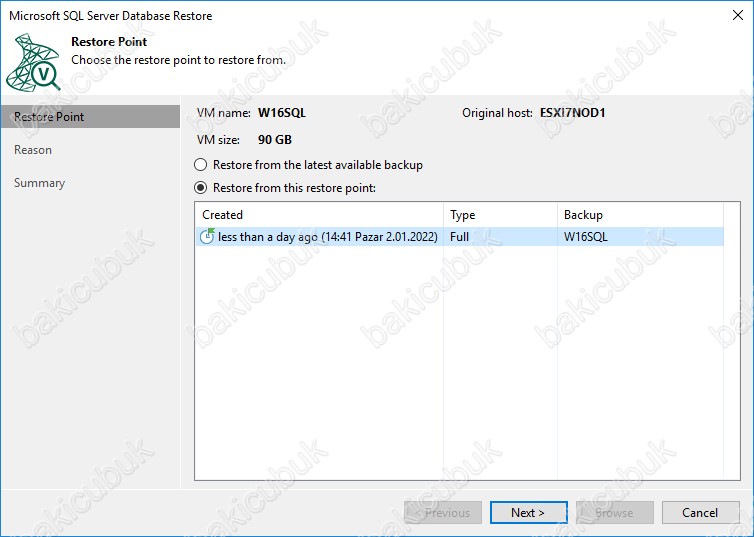
Task: Click the restore point clock icon
Action: point(207,236)
